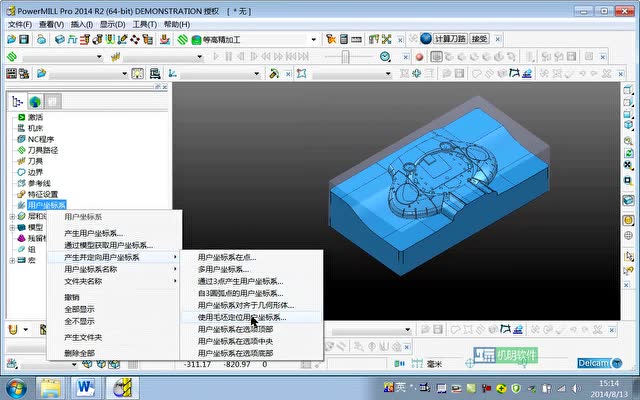Screen dimensions: 640x400
Task: Open Windows Start menu
Action: pyautogui.click(x=16, y=388)
